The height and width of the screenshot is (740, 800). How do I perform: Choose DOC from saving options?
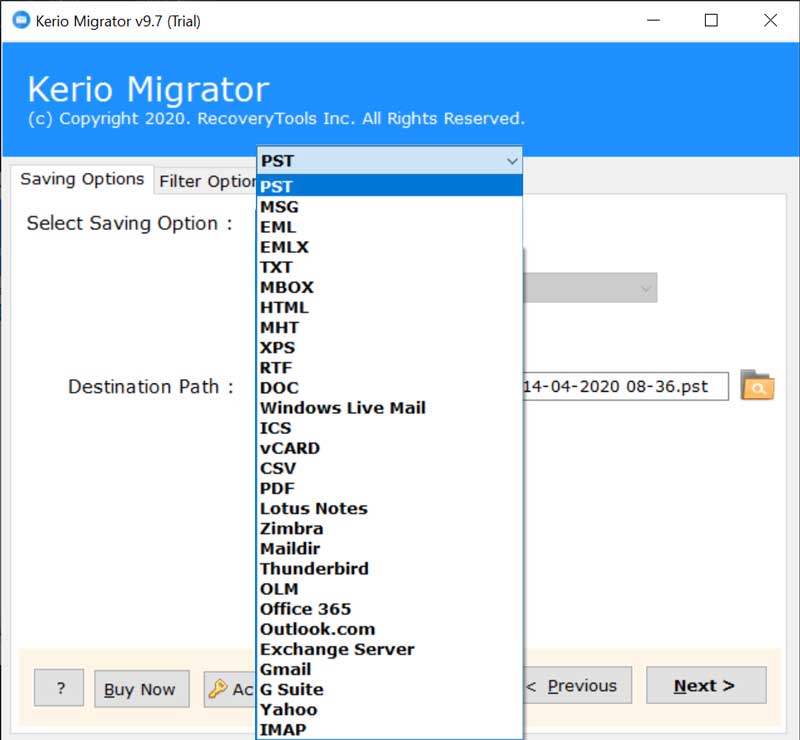[x=390, y=387]
